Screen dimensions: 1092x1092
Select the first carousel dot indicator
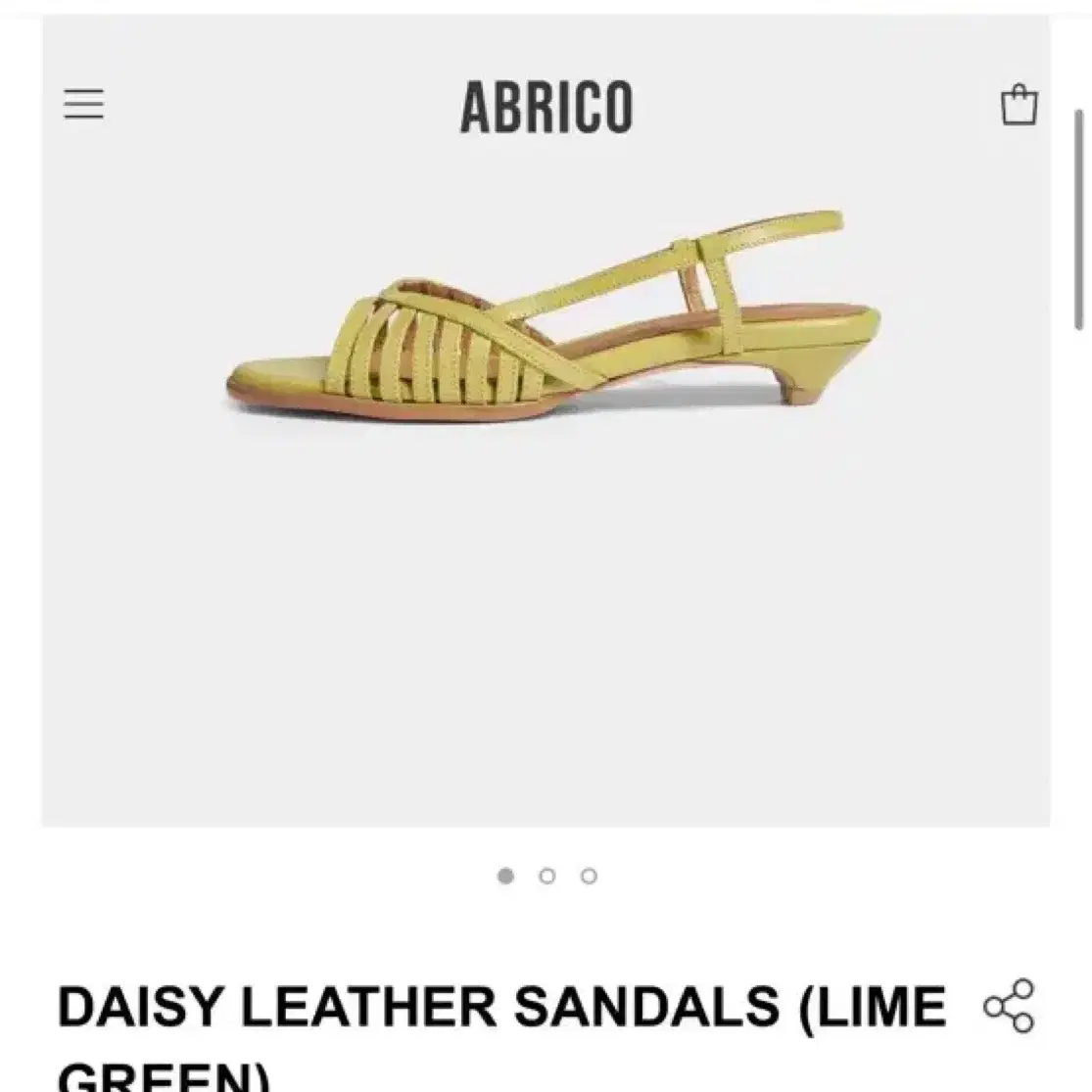505,876
